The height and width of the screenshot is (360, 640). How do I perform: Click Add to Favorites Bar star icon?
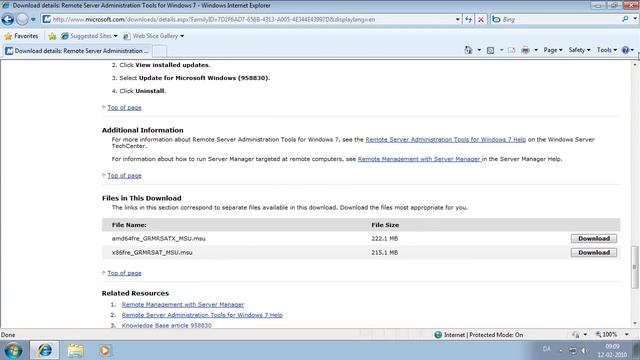52,36
